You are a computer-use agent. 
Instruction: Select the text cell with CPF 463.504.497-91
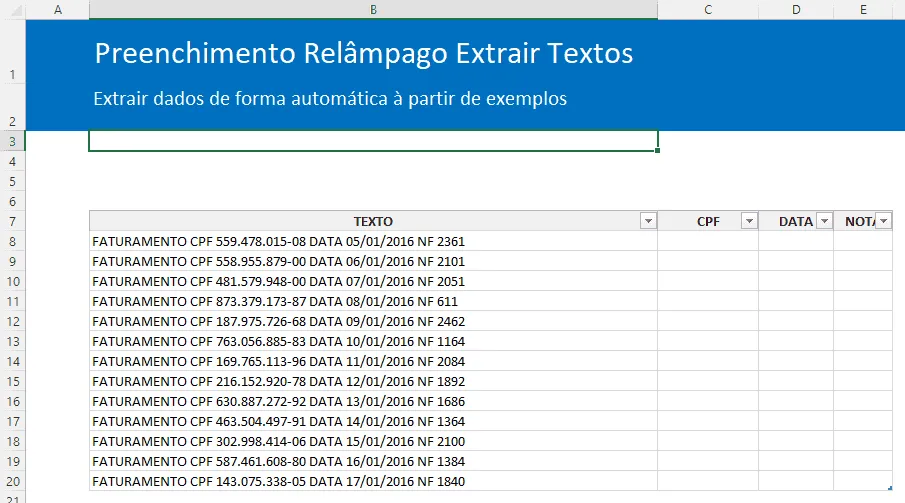[x=373, y=422]
